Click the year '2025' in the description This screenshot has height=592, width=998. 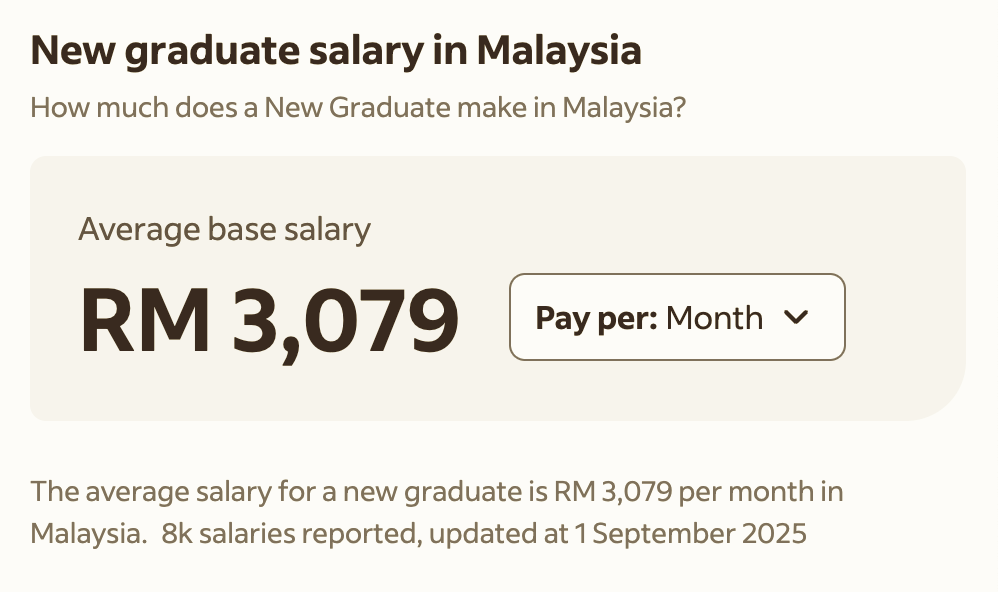tap(773, 533)
